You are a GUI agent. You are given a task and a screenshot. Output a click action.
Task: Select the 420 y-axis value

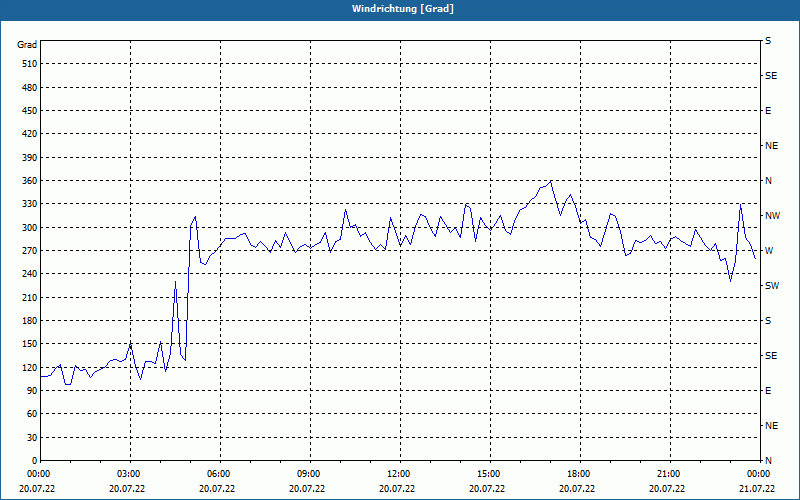(30, 134)
